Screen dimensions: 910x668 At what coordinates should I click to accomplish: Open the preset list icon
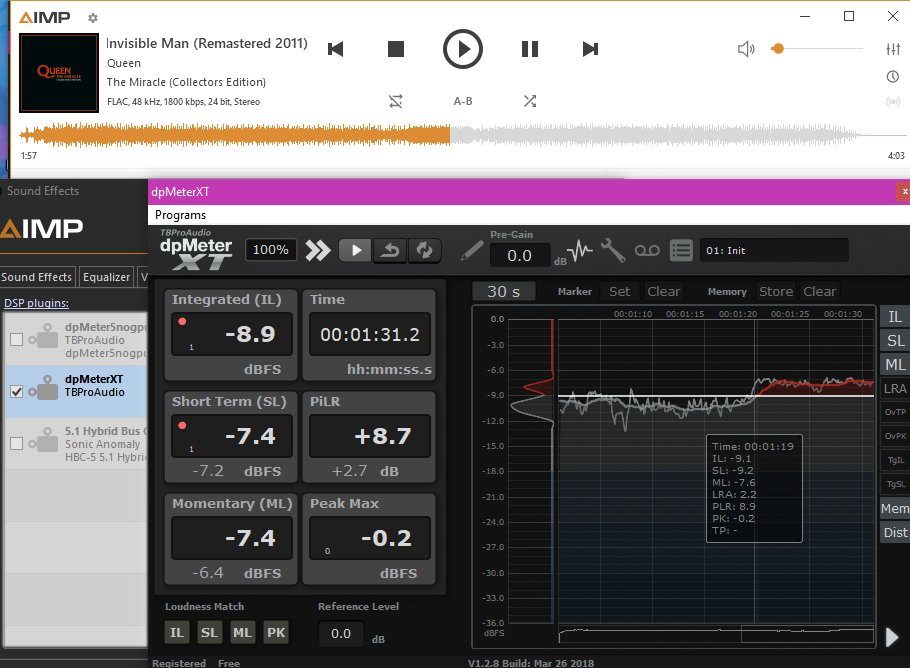pos(681,251)
